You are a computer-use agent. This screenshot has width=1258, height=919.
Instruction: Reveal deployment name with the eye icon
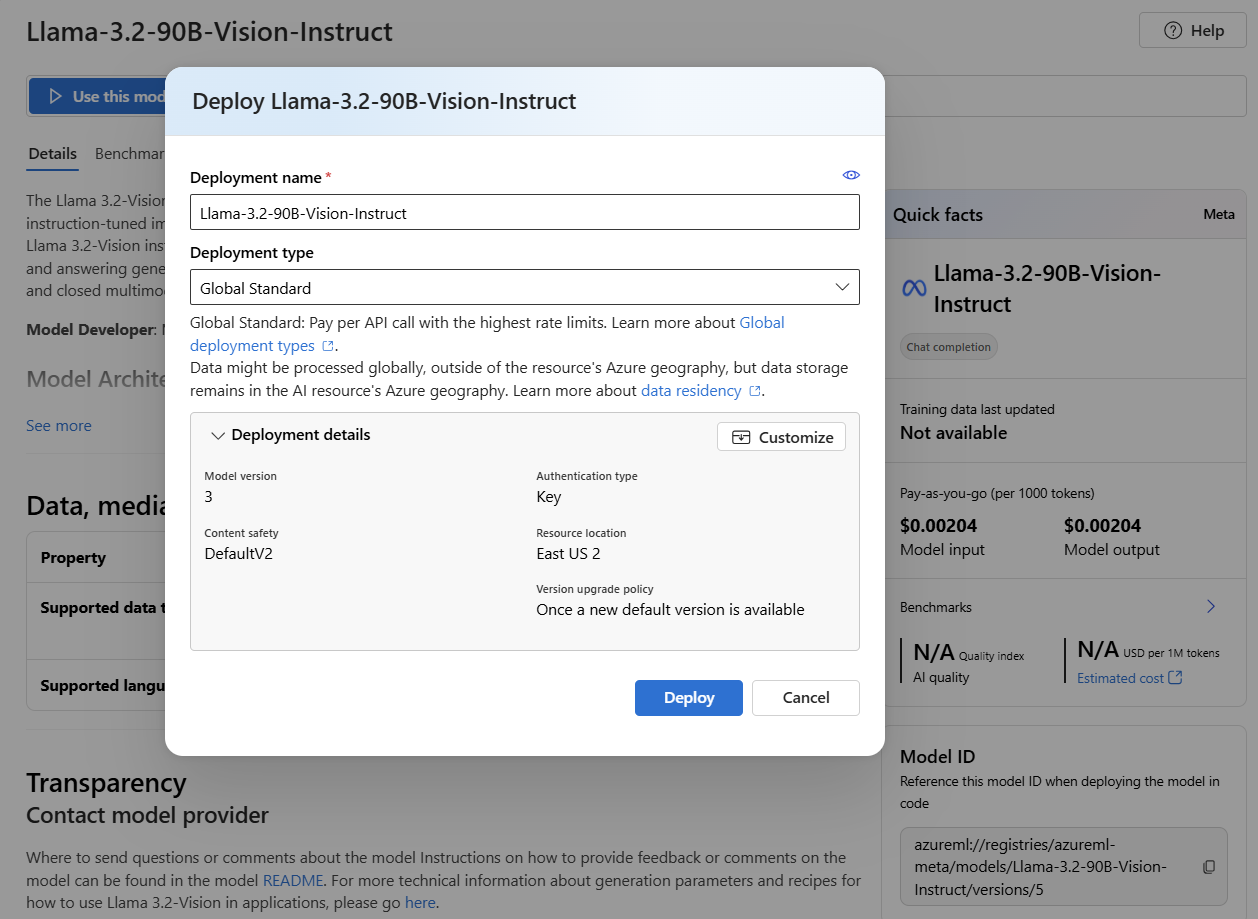(851, 174)
